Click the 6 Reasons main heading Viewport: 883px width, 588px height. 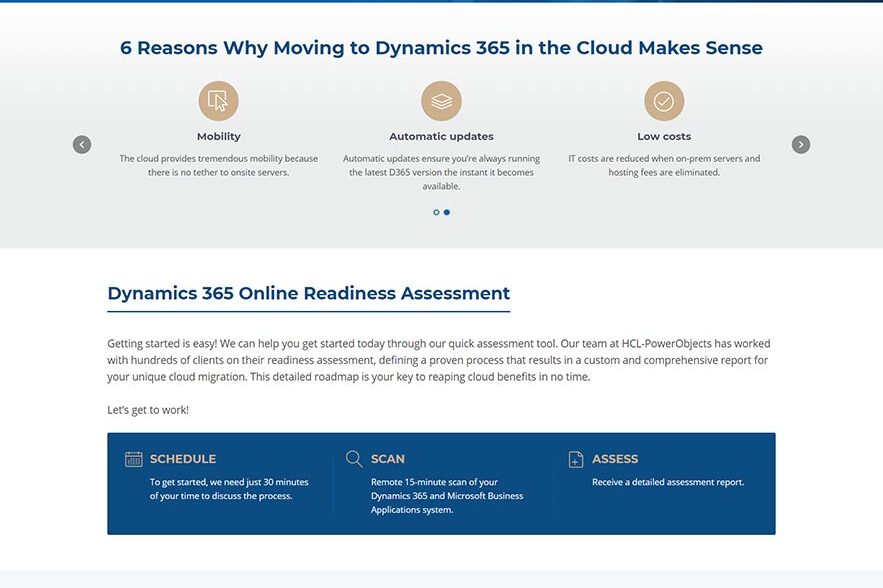tap(441, 48)
